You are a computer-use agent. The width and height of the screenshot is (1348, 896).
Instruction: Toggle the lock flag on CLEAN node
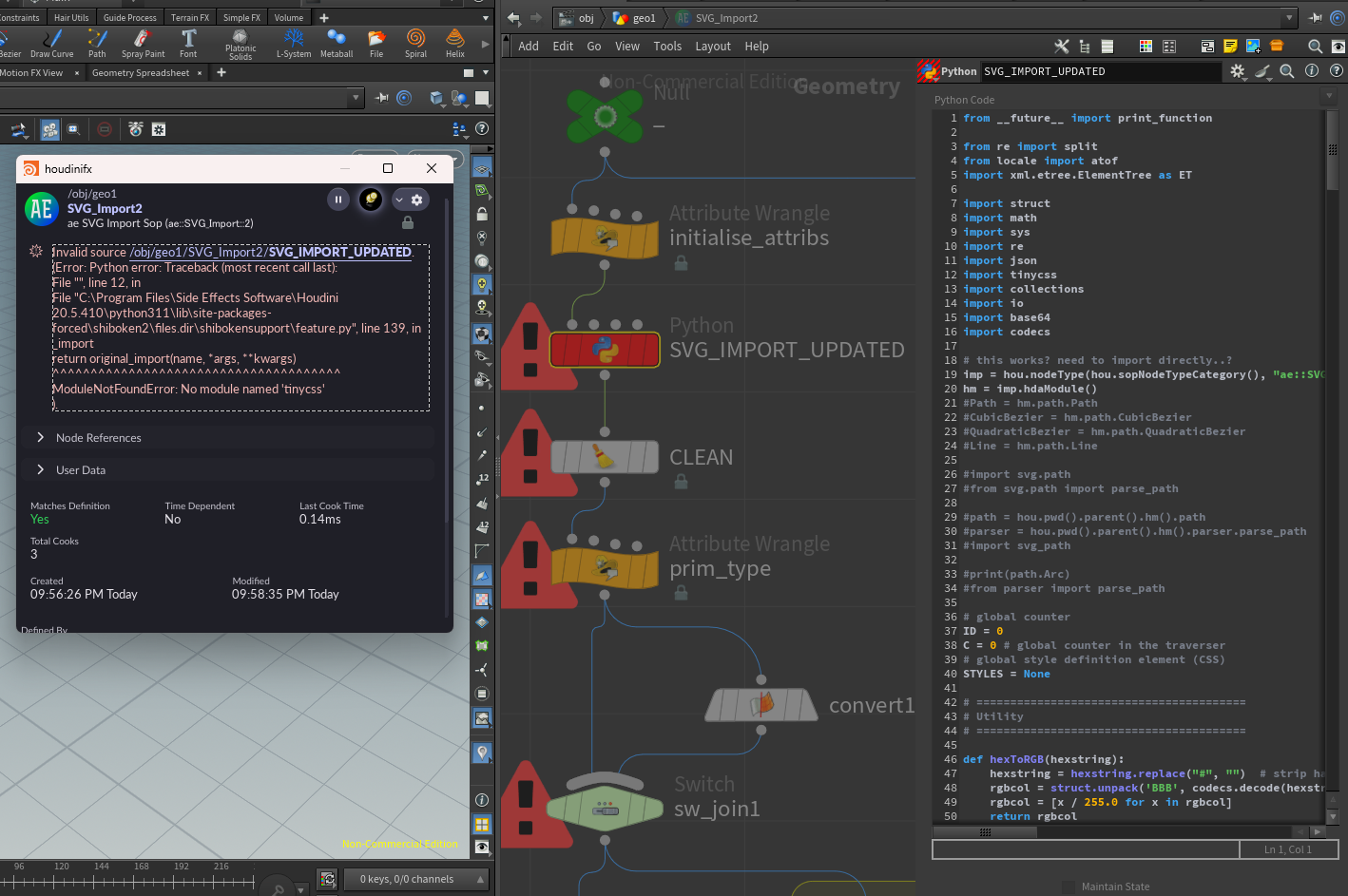click(x=681, y=482)
